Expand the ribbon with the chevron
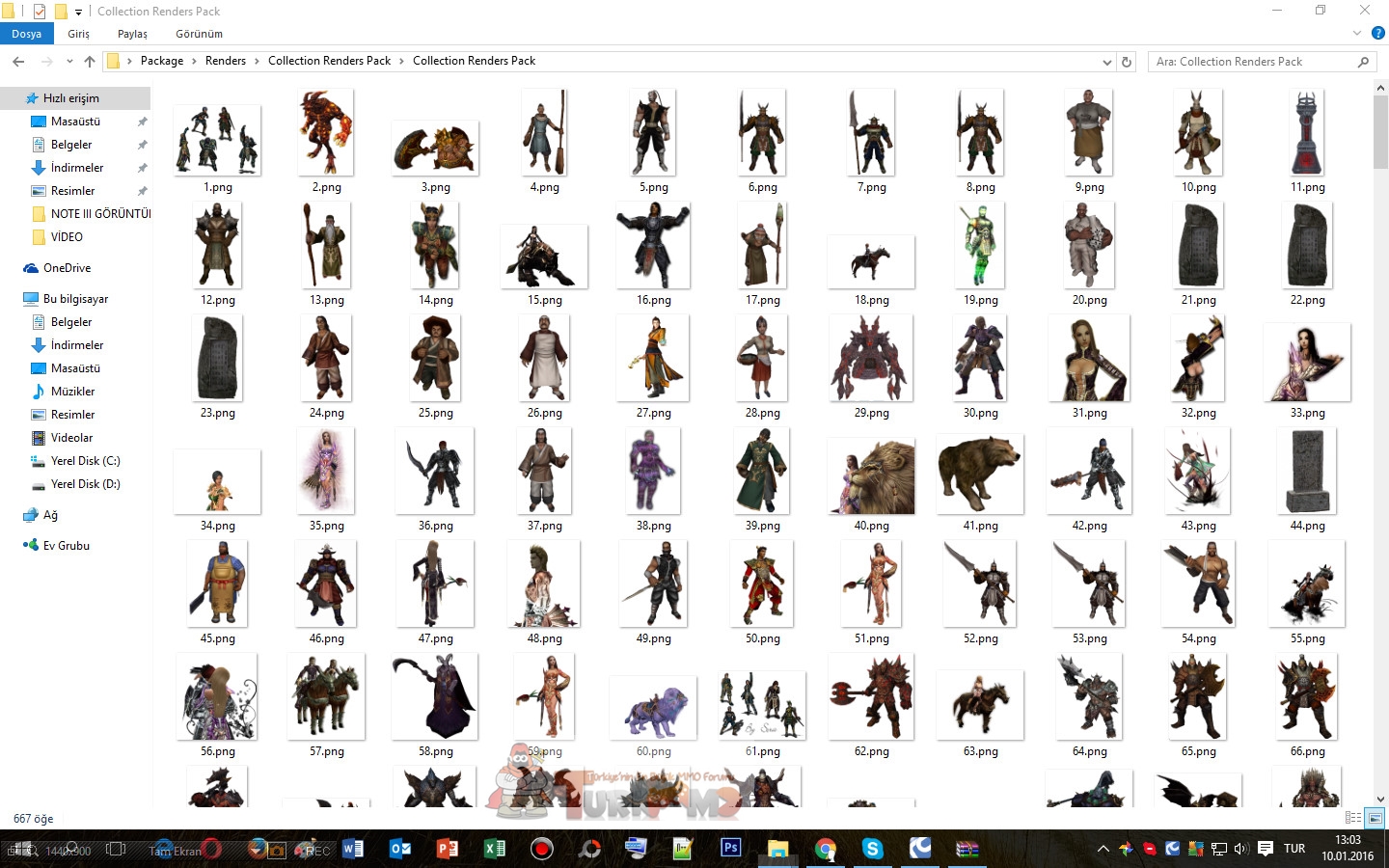This screenshot has height=868, width=1389. [x=1358, y=33]
